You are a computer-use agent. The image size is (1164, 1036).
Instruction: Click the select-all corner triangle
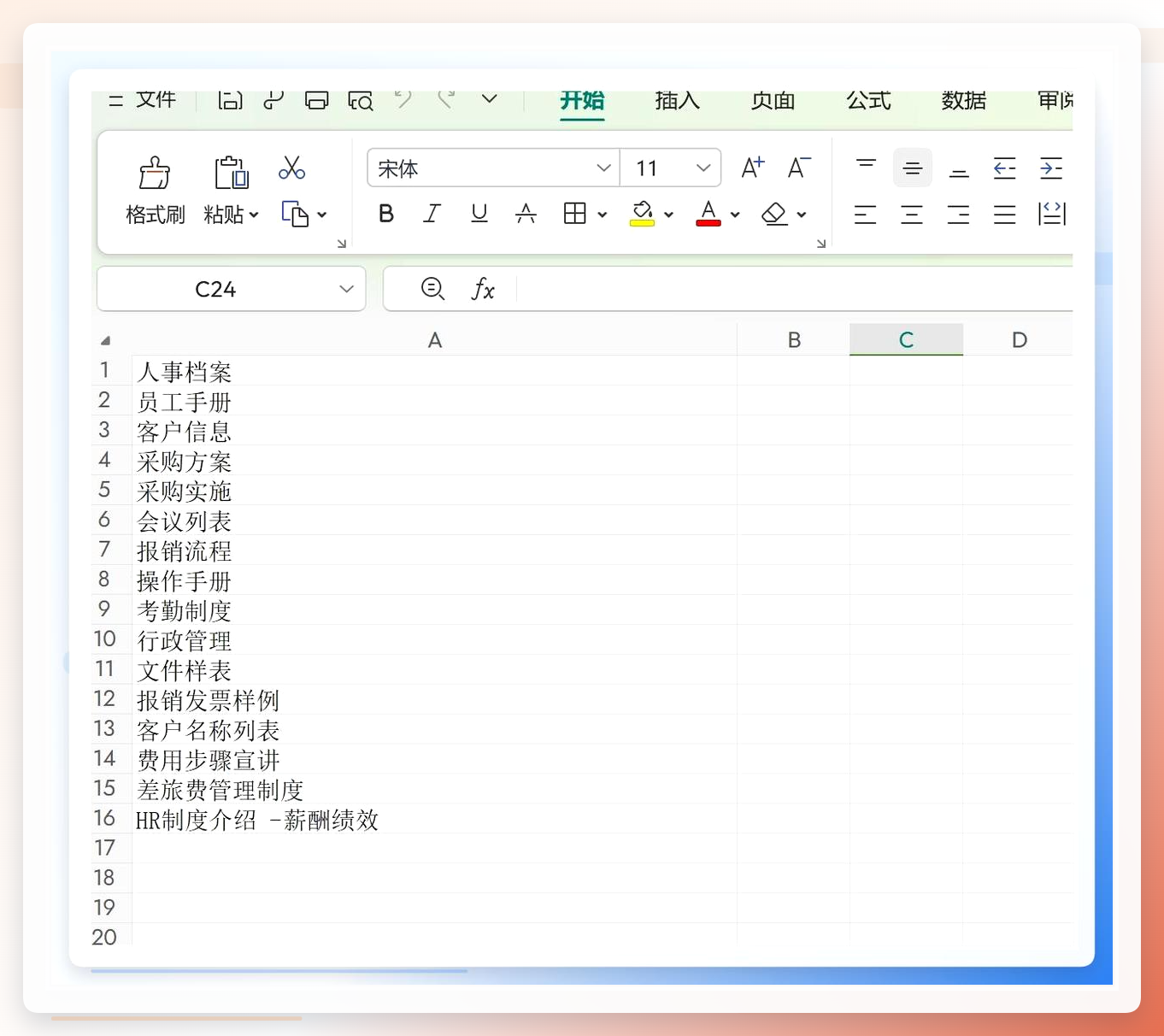[106, 340]
